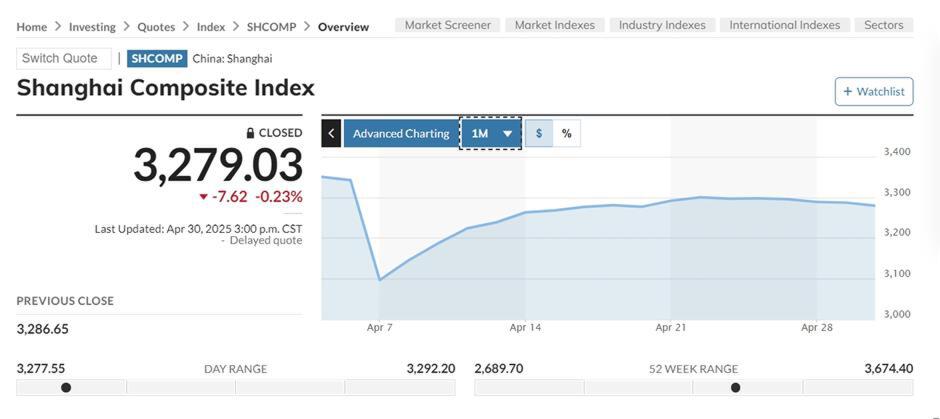Switch chart to percent change view

(x=566, y=133)
